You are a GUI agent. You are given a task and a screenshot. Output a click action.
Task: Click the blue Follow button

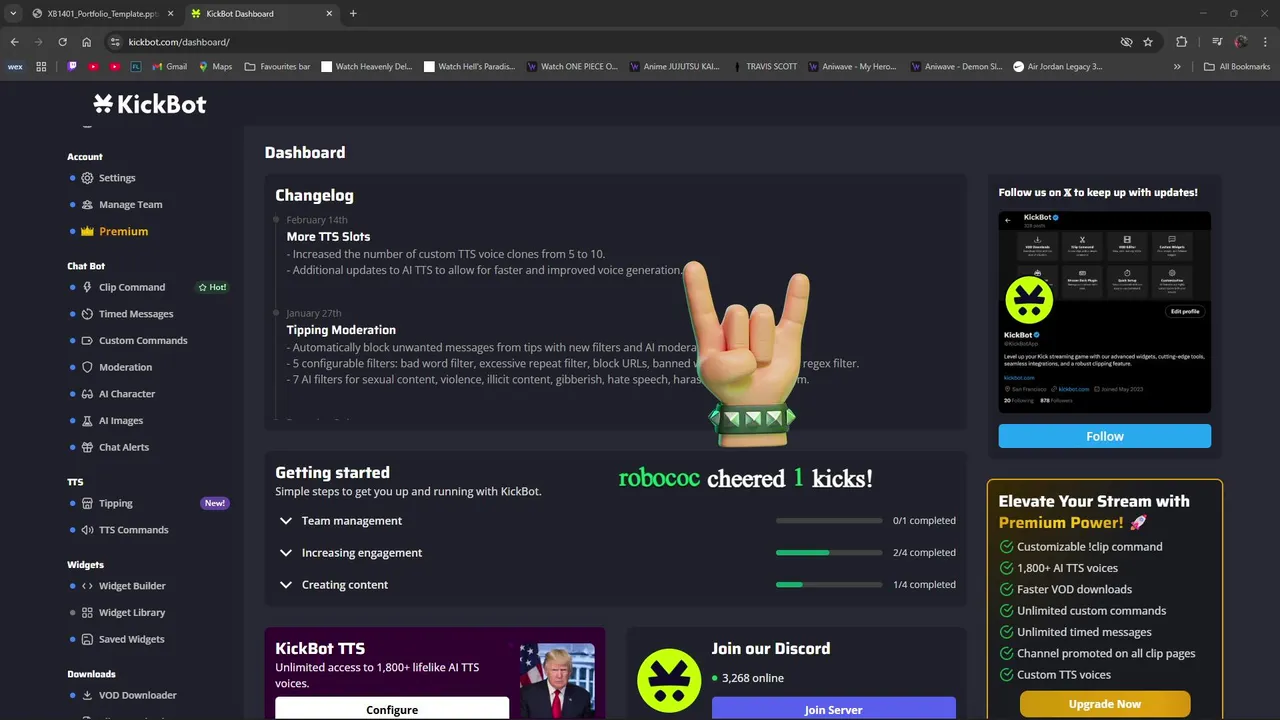click(x=1104, y=436)
